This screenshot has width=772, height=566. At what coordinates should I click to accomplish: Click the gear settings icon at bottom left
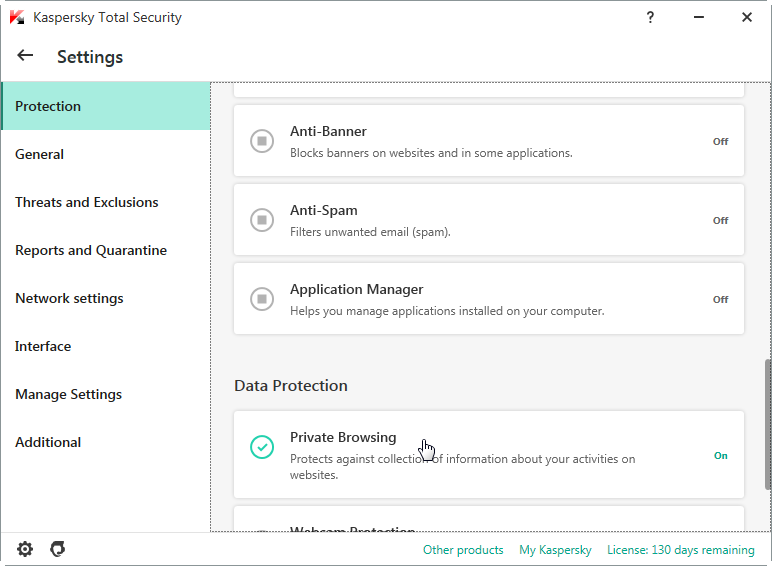tap(25, 549)
